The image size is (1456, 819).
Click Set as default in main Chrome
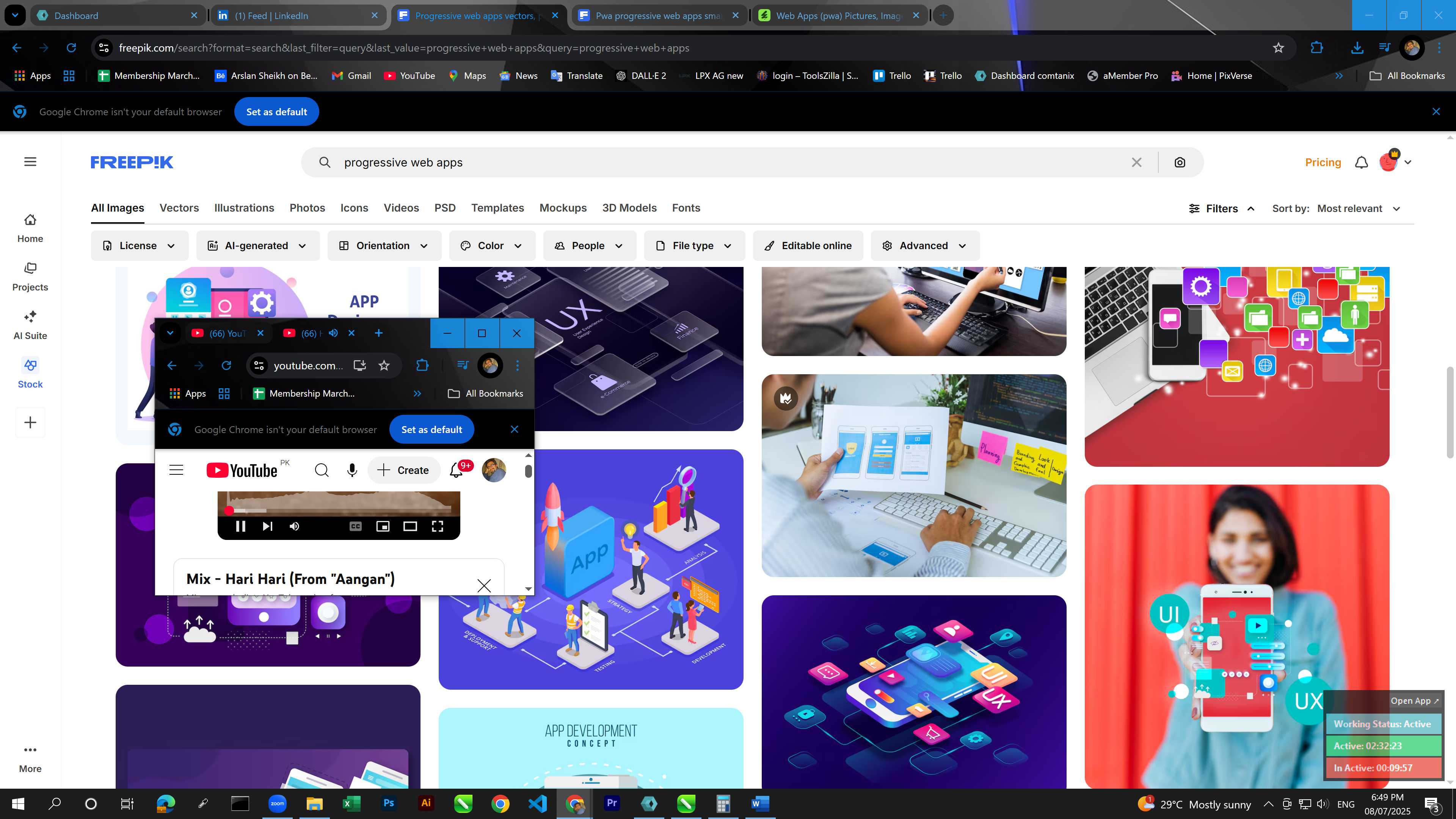click(x=276, y=112)
